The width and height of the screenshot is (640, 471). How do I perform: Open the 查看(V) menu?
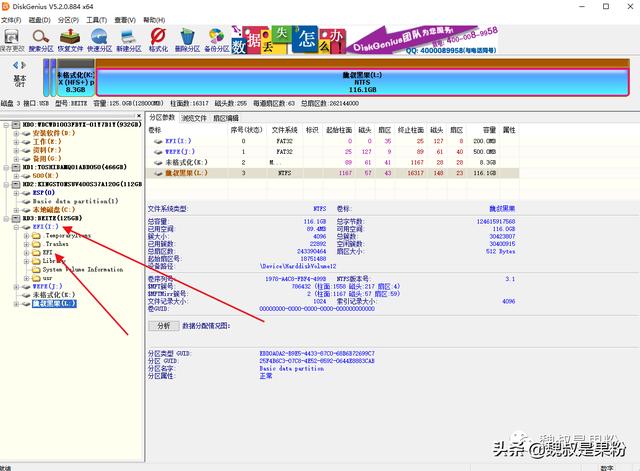pos(125,20)
